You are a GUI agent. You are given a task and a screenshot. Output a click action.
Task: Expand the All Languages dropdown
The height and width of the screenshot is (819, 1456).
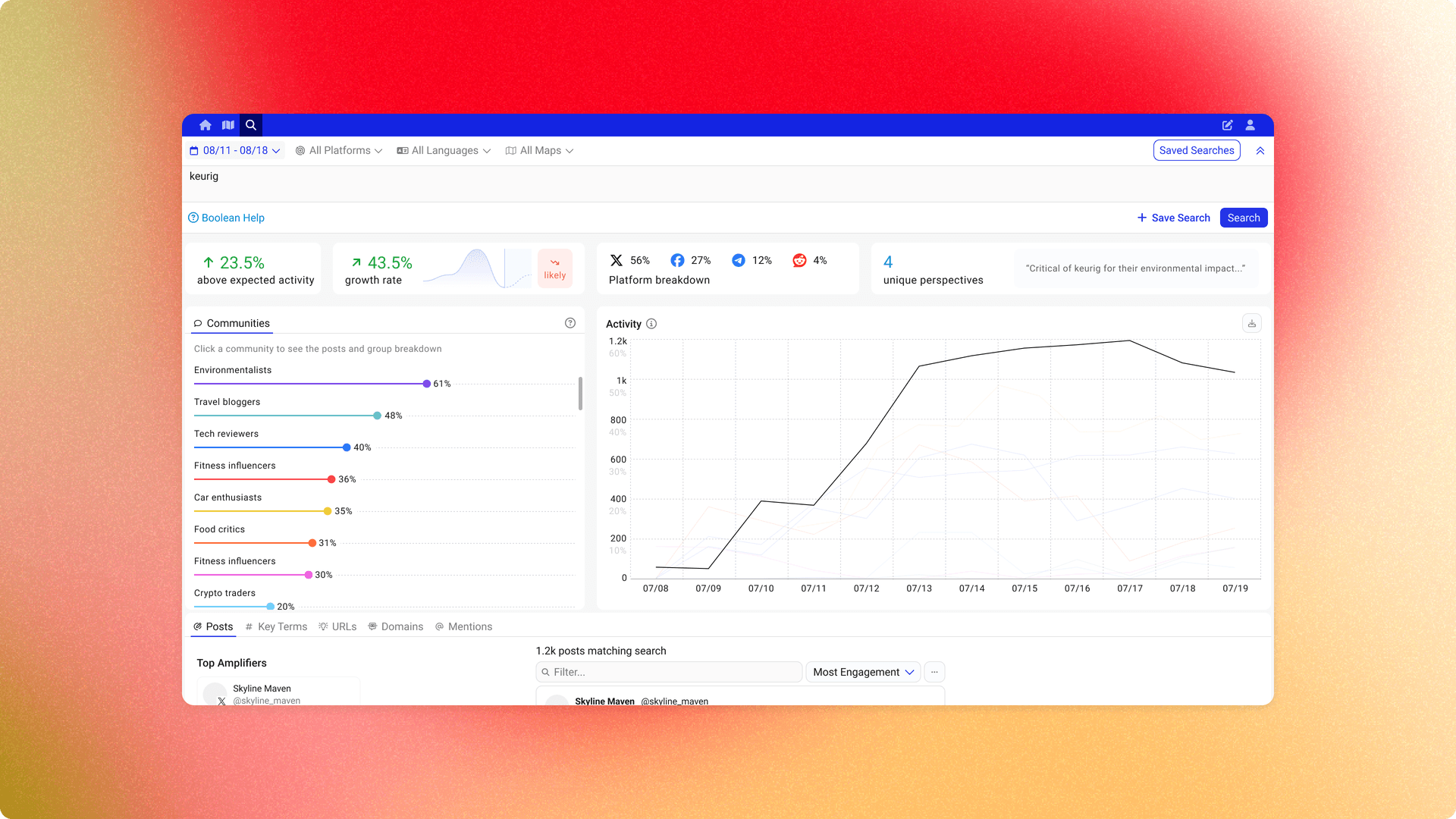(444, 151)
